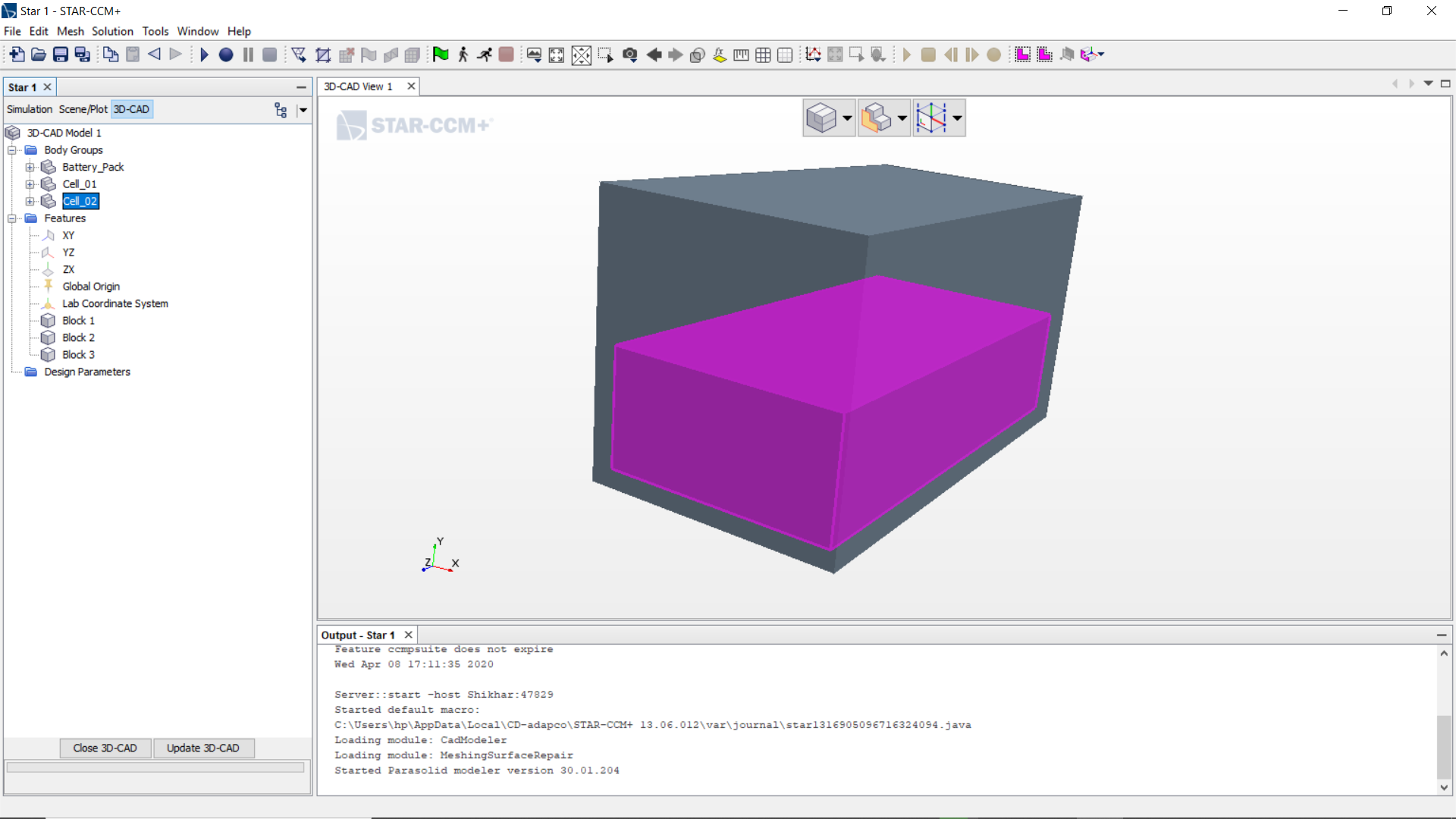Click the Close 3D-CAD button
Viewport: 1456px width, 819px height.
click(x=105, y=748)
